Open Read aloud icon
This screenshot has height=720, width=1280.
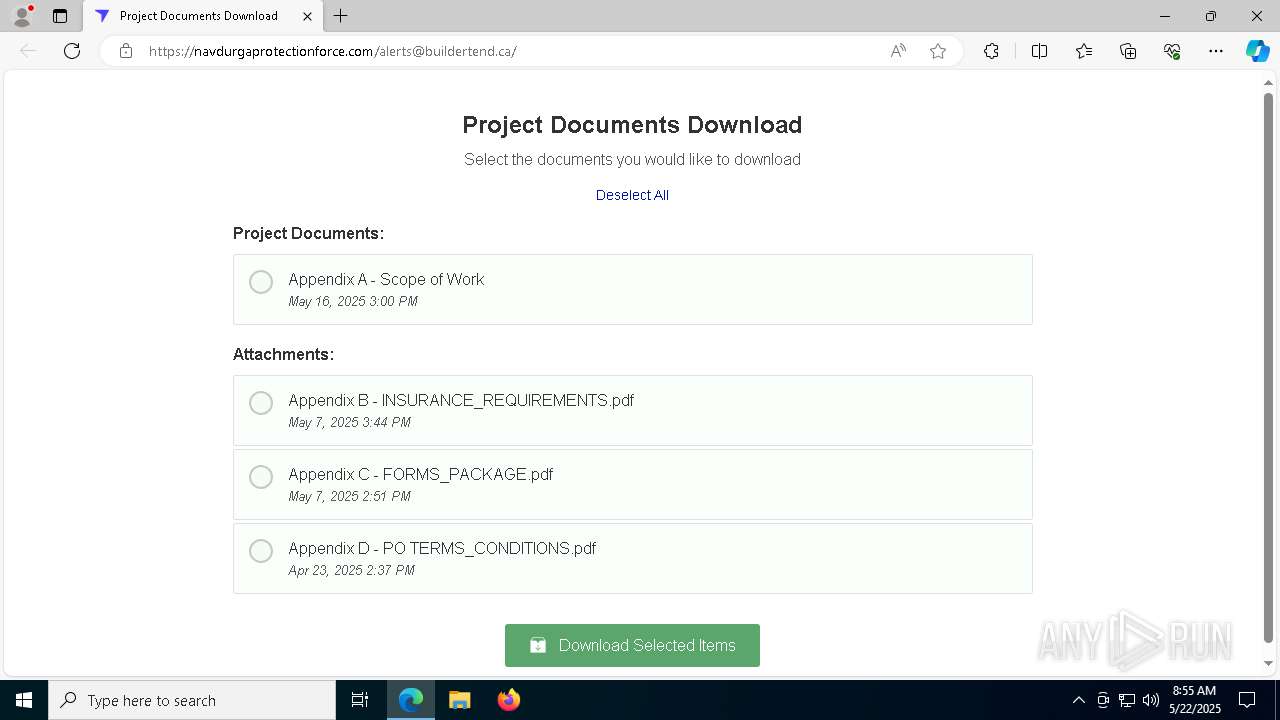coord(898,51)
